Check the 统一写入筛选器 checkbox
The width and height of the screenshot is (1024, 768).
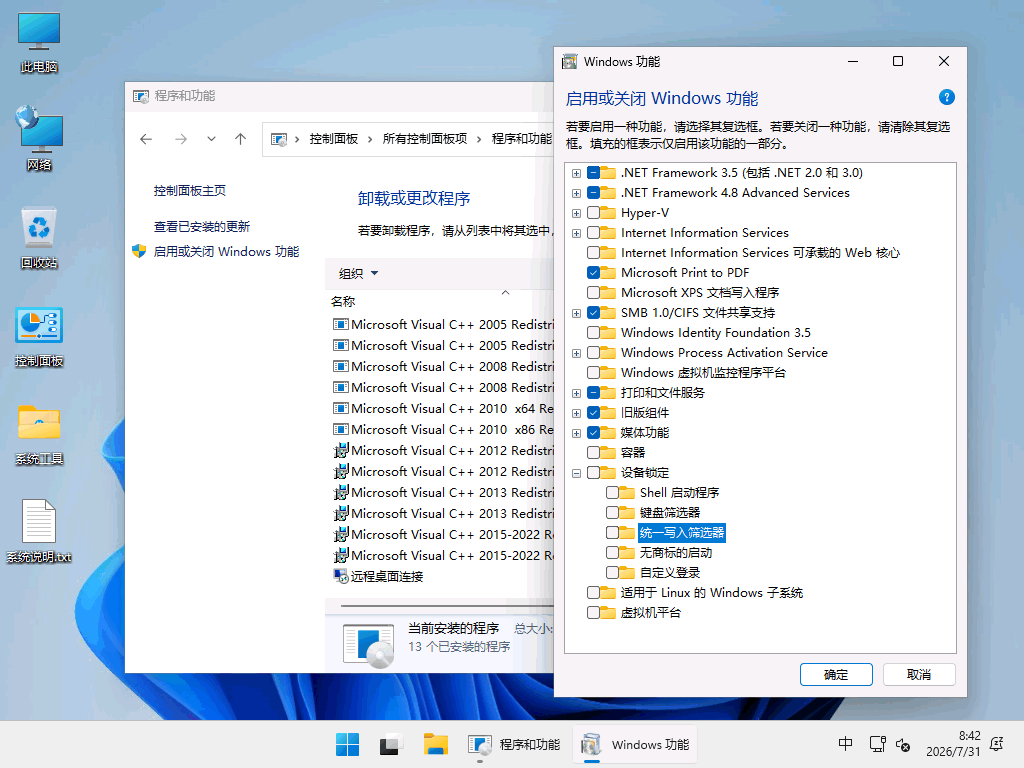tap(612, 533)
